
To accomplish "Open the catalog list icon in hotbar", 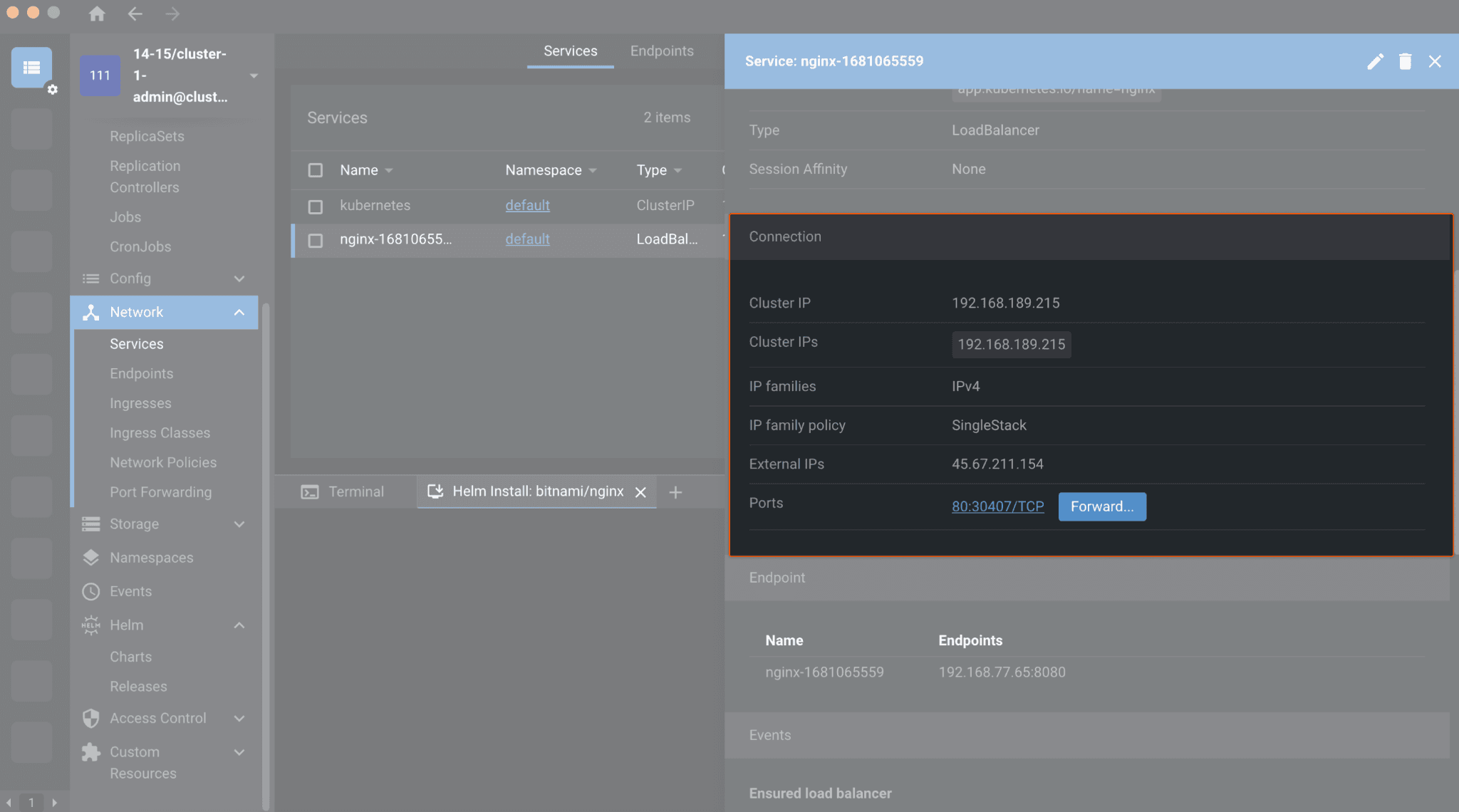I will (x=31, y=68).
